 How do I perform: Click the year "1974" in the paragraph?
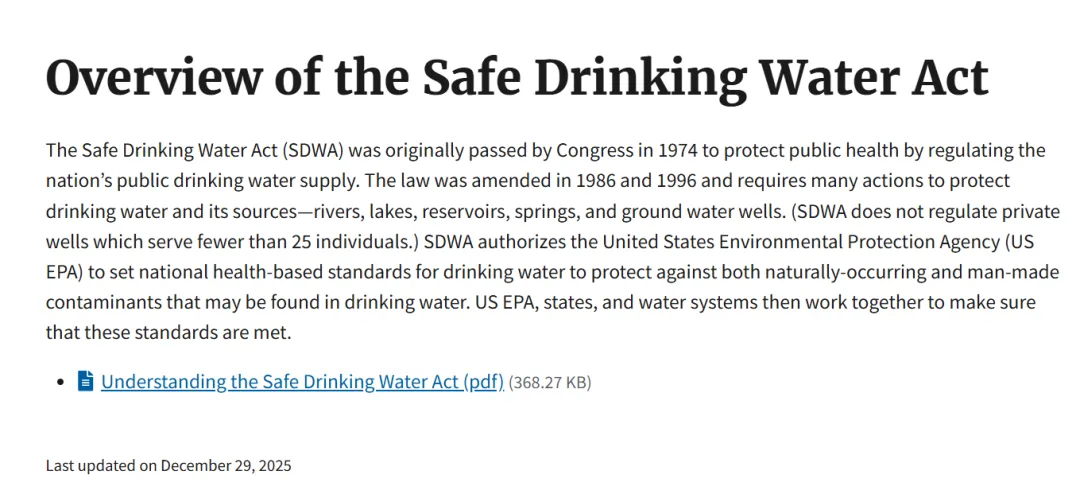(677, 151)
